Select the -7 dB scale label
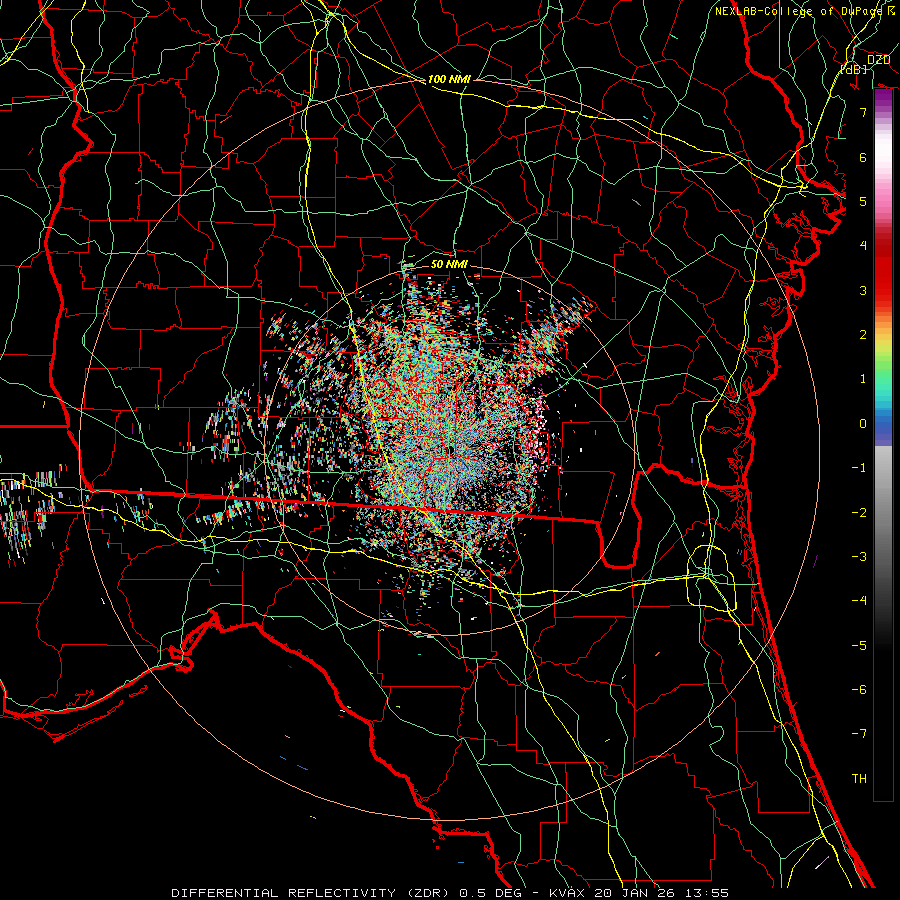 click(x=859, y=734)
